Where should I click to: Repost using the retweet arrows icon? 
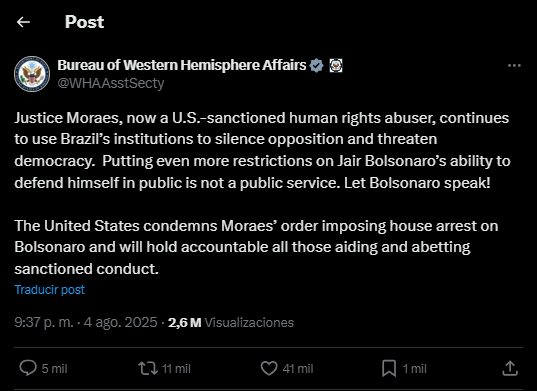pos(148,368)
